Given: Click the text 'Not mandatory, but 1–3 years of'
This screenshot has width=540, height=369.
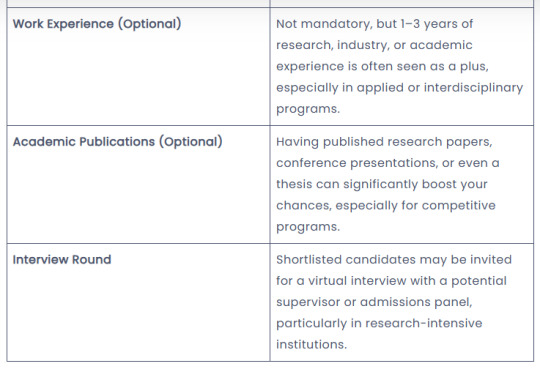Looking at the screenshot, I should (375, 24).
